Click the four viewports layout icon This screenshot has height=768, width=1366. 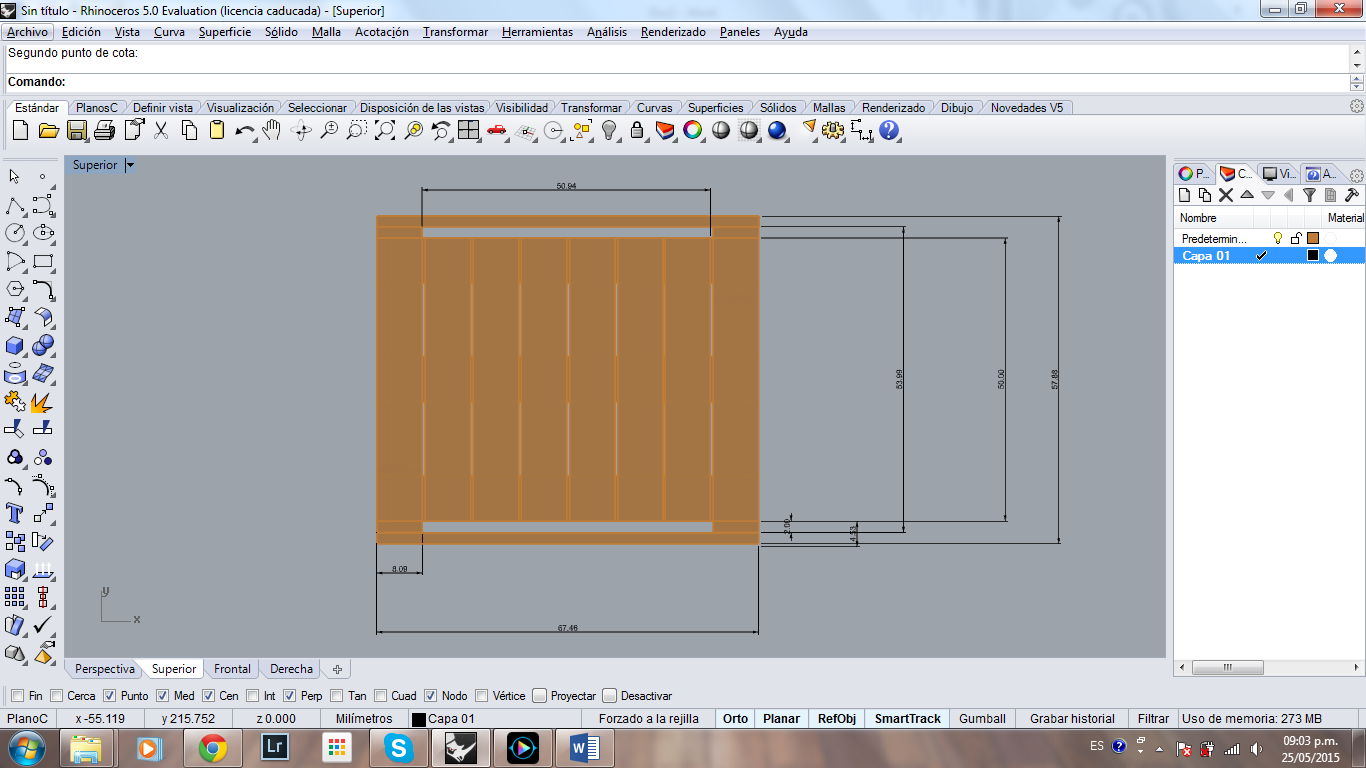(x=469, y=130)
